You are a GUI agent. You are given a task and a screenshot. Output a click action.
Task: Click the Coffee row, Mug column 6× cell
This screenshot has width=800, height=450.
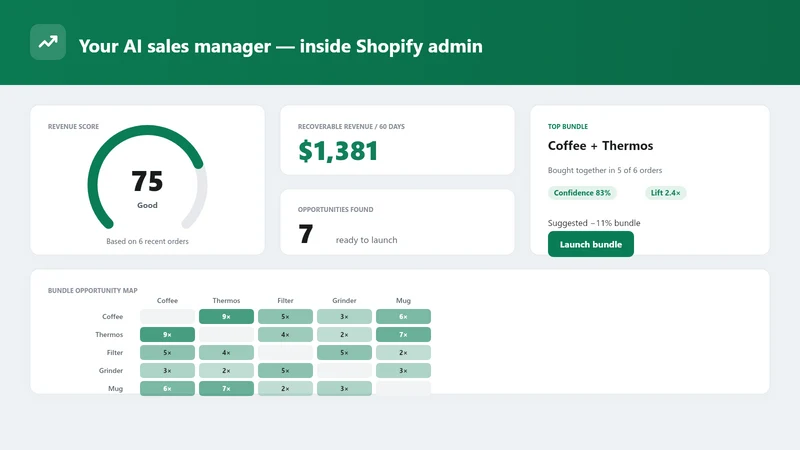(x=403, y=316)
